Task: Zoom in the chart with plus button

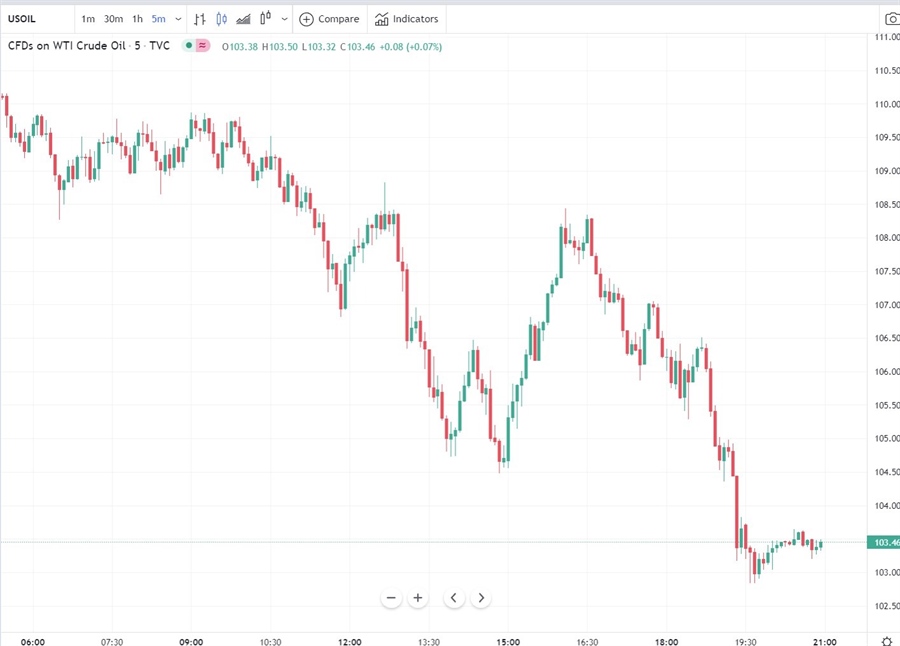Action: pyautogui.click(x=418, y=598)
